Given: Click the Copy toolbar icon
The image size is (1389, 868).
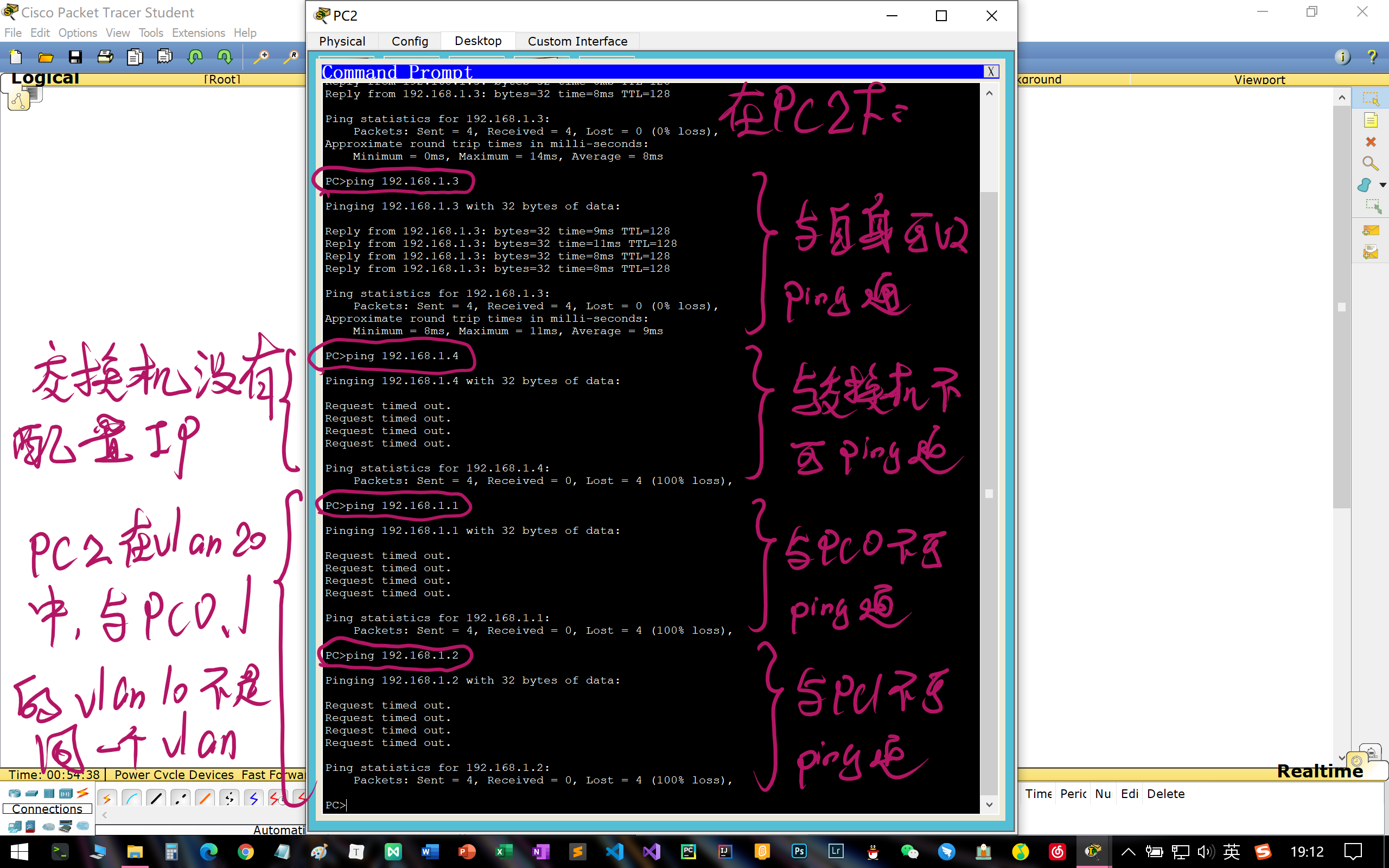Looking at the screenshot, I should tap(135, 56).
